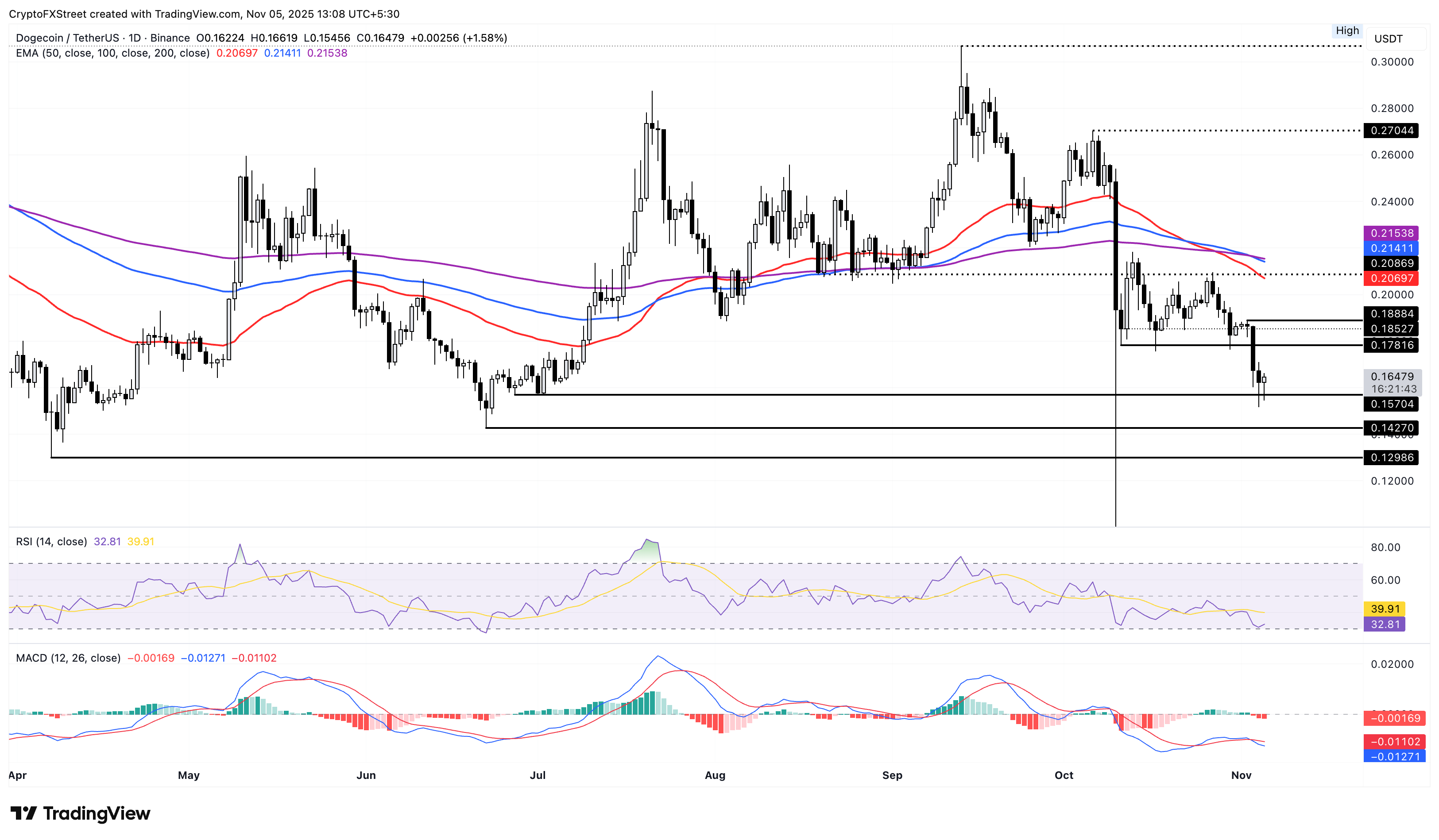Click the countdown timer 16:21:43
The image size is (1439, 840).
[1393, 389]
